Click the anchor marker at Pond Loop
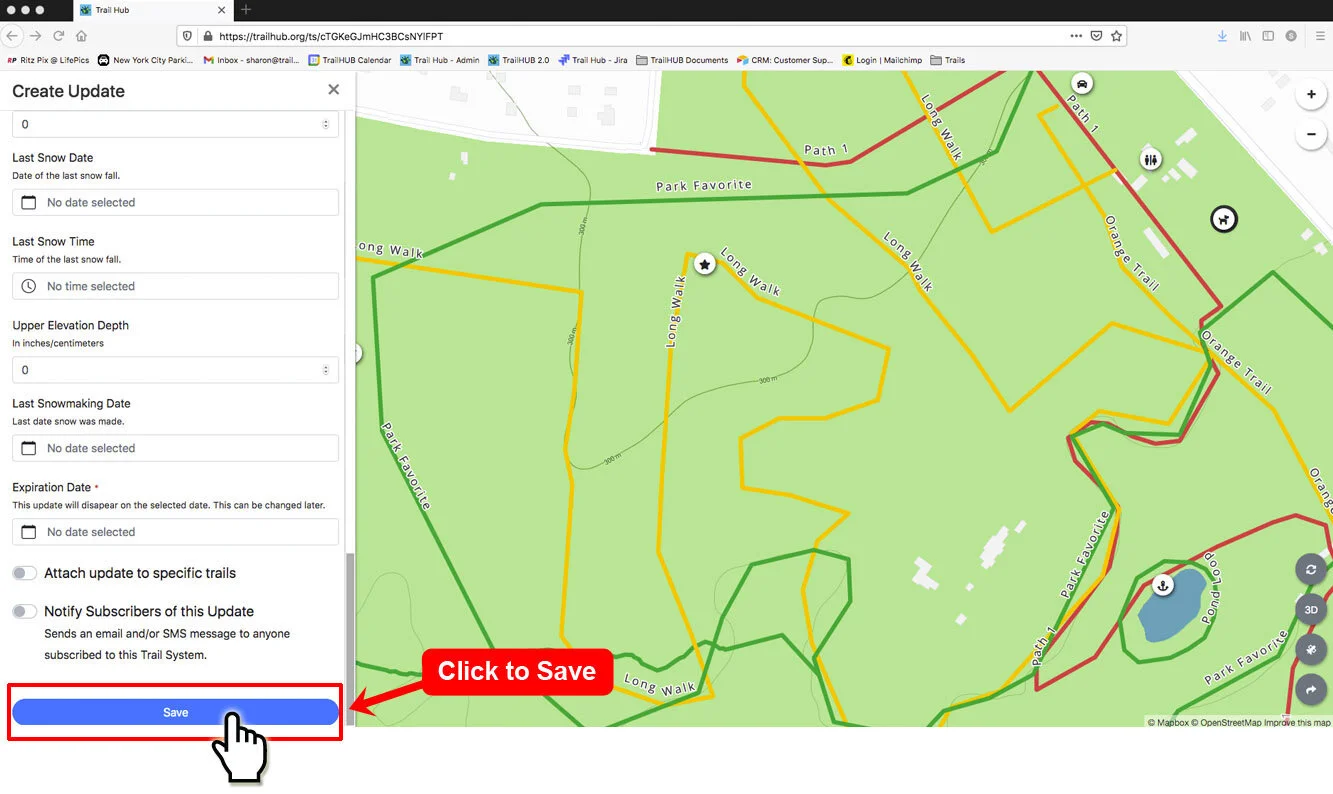 pyautogui.click(x=1162, y=584)
